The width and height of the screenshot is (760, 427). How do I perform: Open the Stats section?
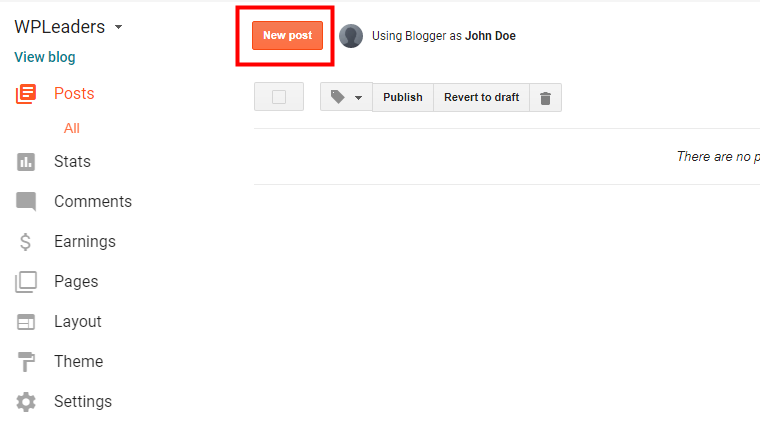[x=72, y=161]
